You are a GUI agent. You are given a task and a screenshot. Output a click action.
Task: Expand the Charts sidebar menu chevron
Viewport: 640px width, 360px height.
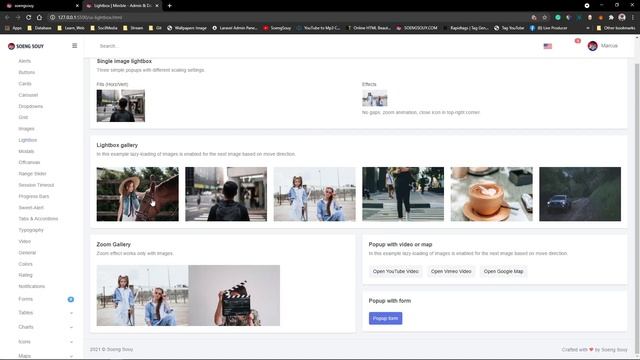(x=71, y=327)
